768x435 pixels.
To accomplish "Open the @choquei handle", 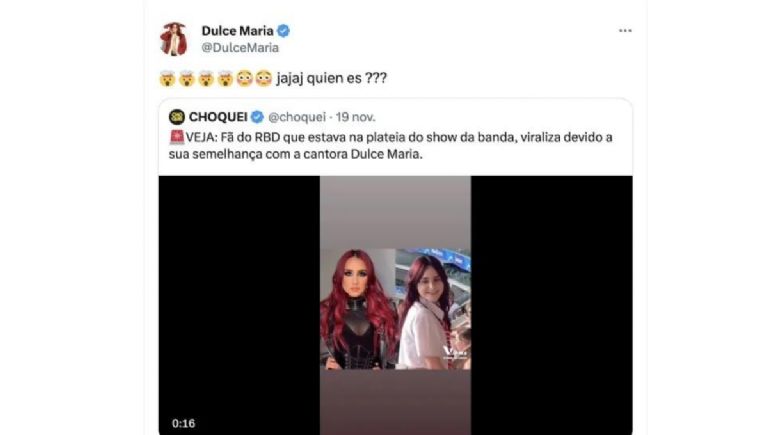I will 297,117.
